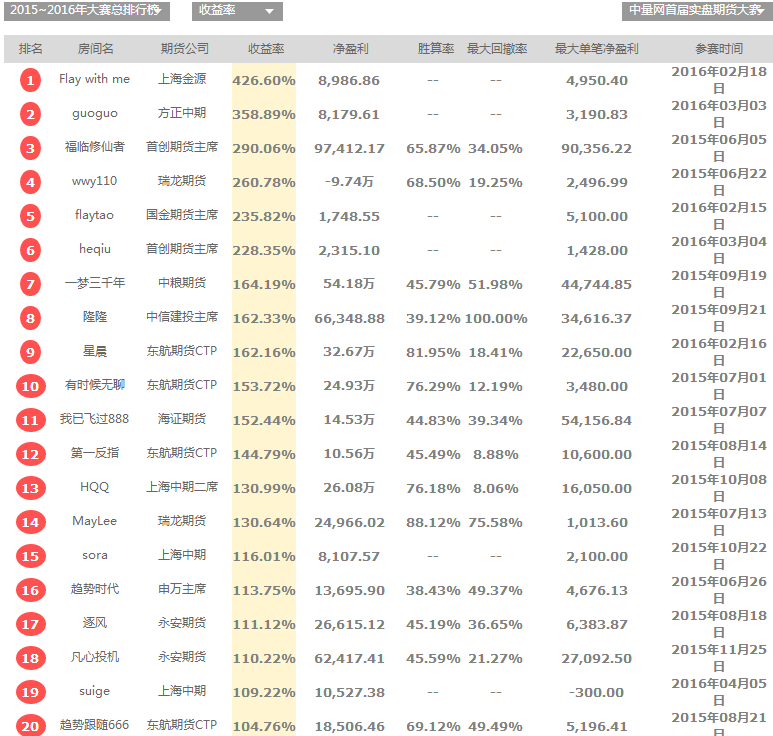Viewport: 773px width, 736px height.
Task: Open room wwy110
Action: tap(95, 181)
